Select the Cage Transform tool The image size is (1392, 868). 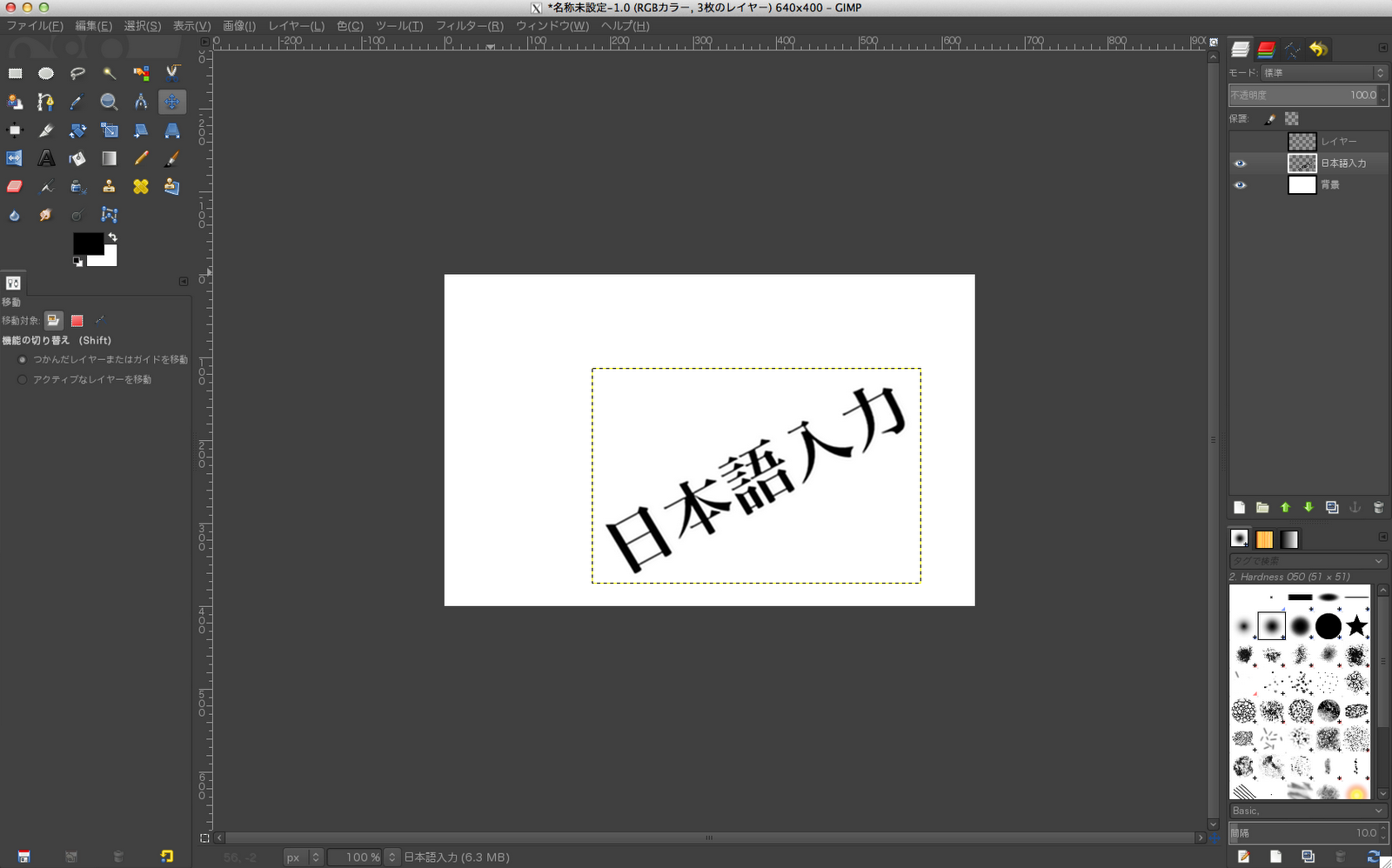pos(109,215)
